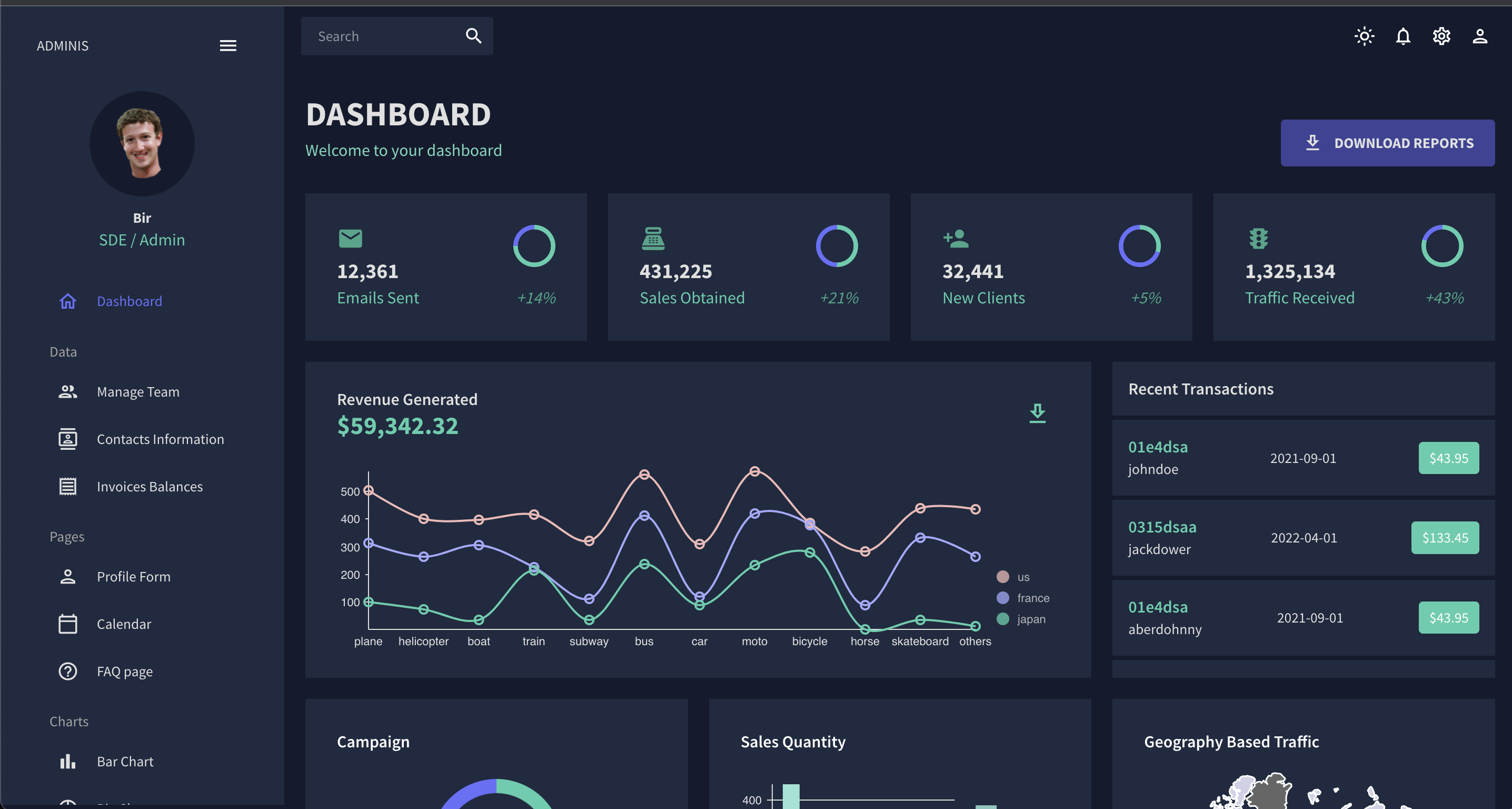The image size is (1512, 809).
Task: Click the Emails Sent envelope icon
Action: [x=351, y=239]
